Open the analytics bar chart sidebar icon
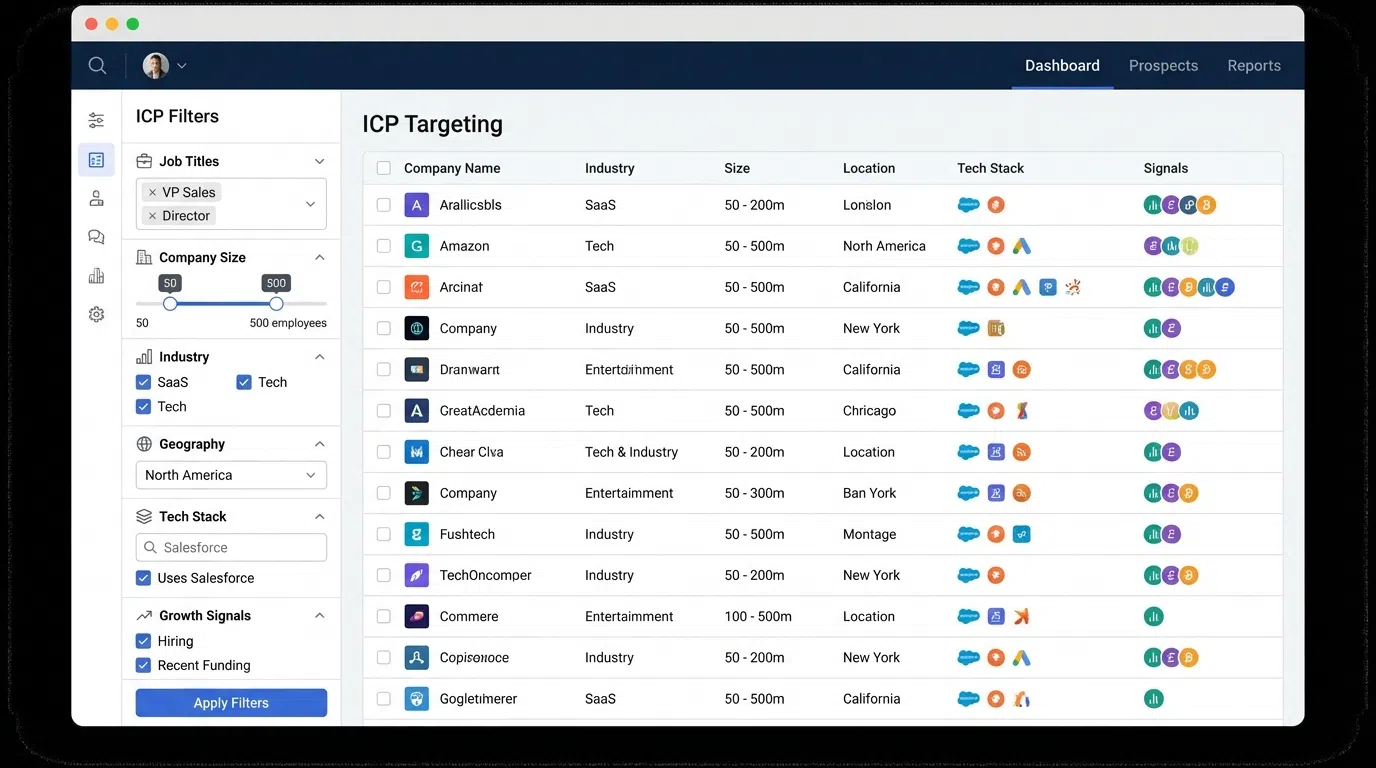 tap(96, 276)
